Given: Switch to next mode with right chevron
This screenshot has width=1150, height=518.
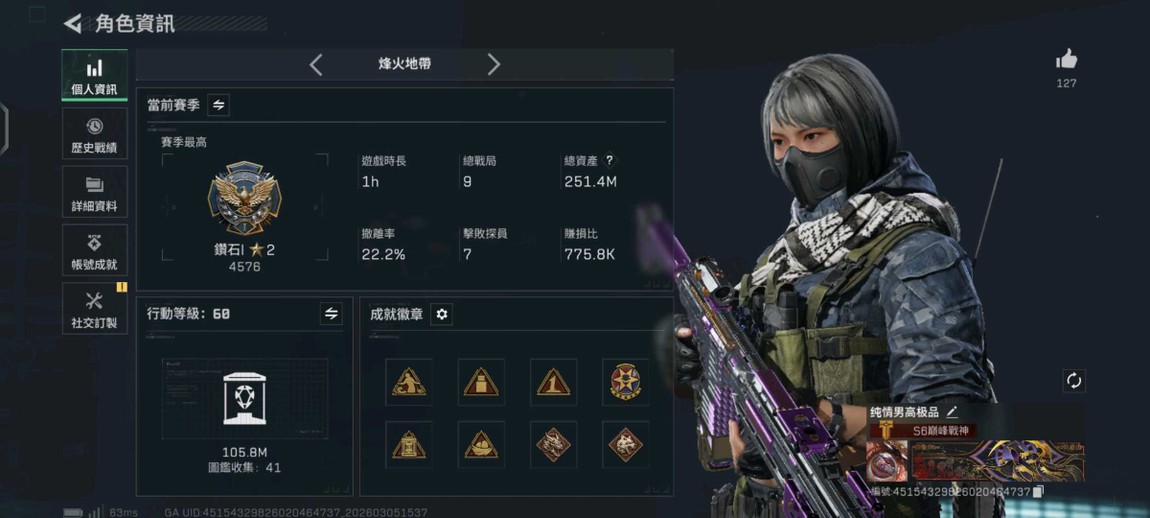Looking at the screenshot, I should (x=494, y=65).
